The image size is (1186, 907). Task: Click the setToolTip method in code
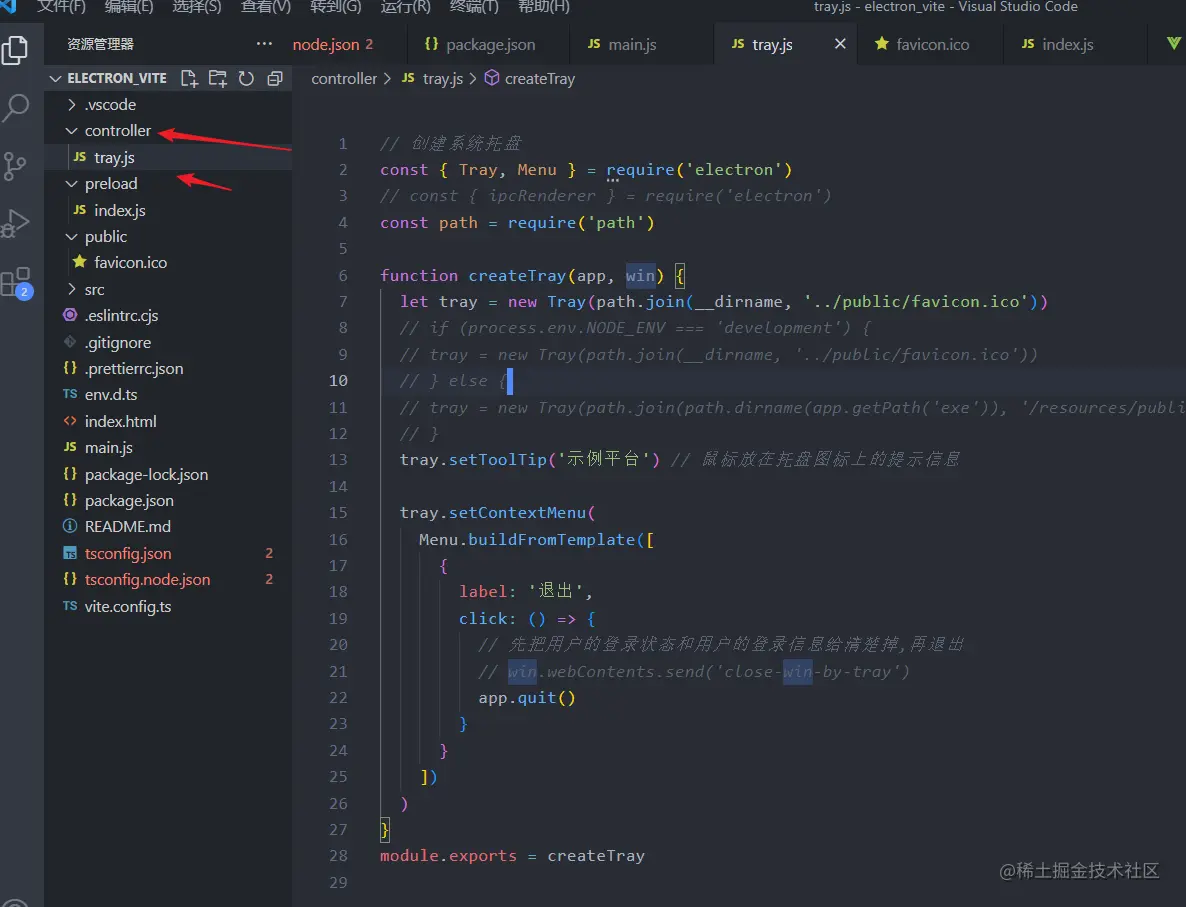498,459
